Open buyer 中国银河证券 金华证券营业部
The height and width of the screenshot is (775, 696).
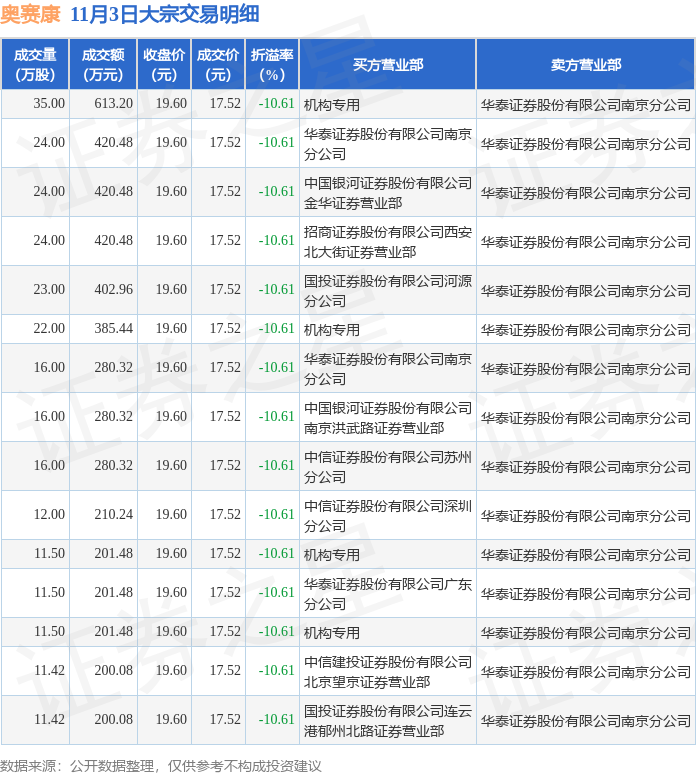pos(387,192)
